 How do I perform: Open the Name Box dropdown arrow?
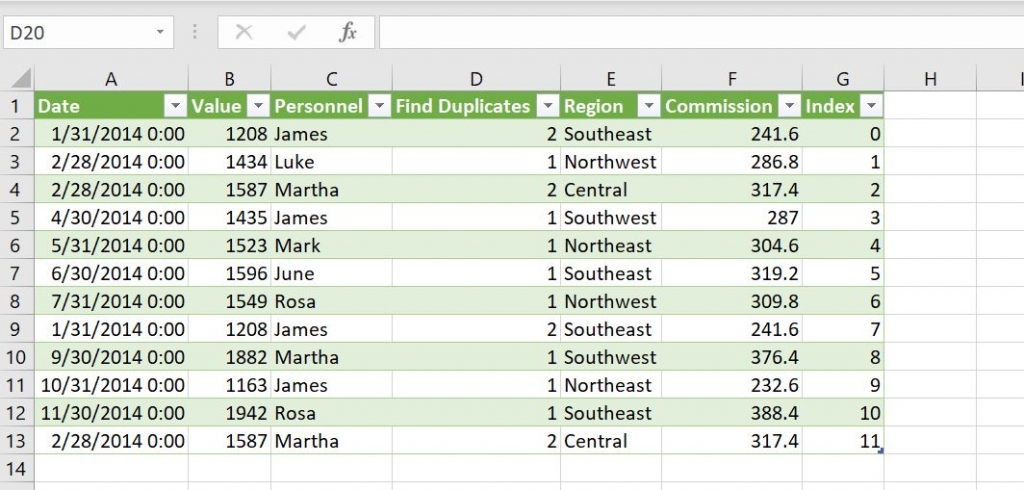point(160,33)
